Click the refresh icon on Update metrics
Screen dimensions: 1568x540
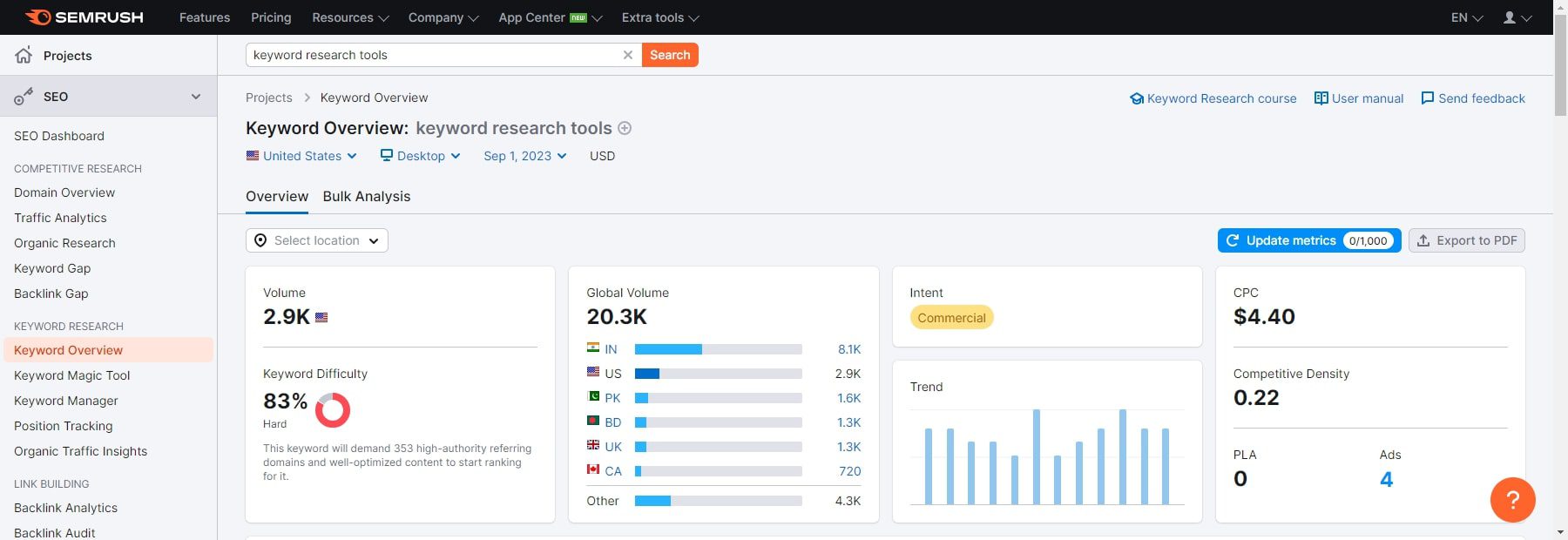(1233, 240)
